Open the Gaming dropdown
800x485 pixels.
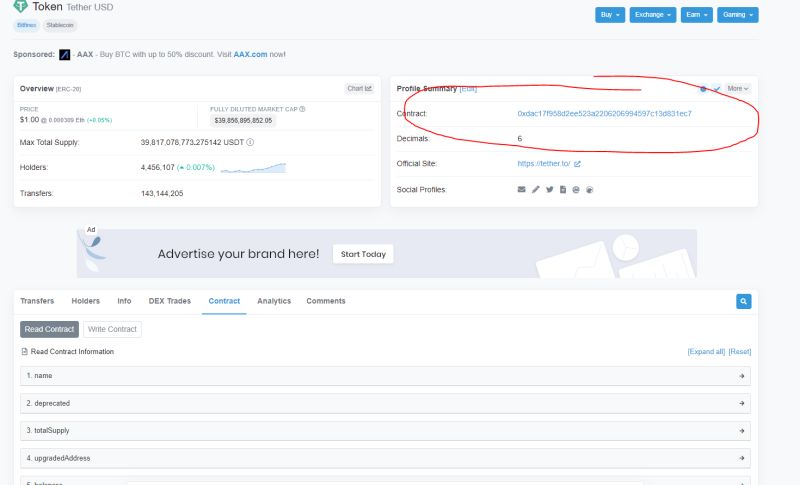[x=738, y=15]
